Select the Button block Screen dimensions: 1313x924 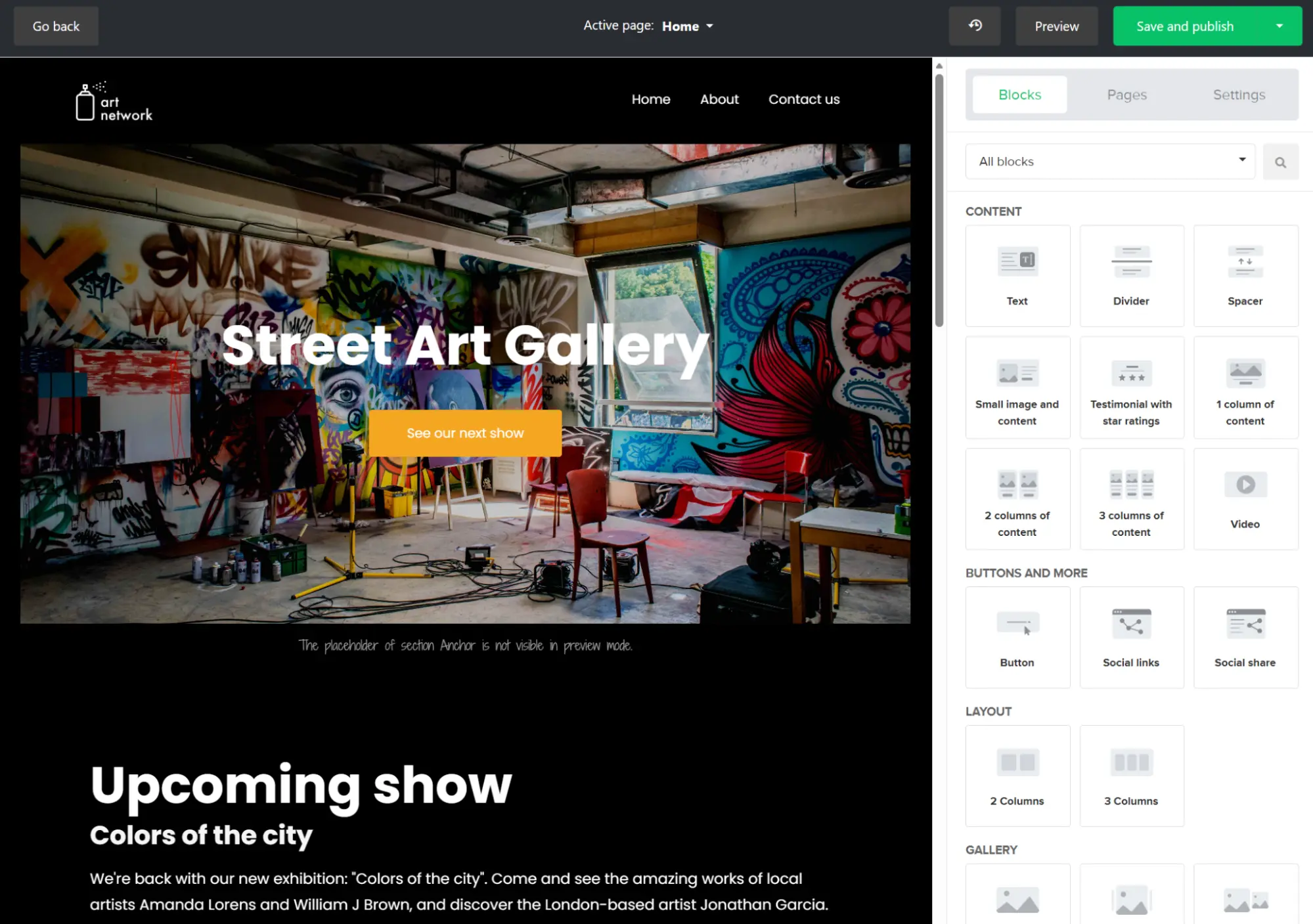[x=1017, y=637]
